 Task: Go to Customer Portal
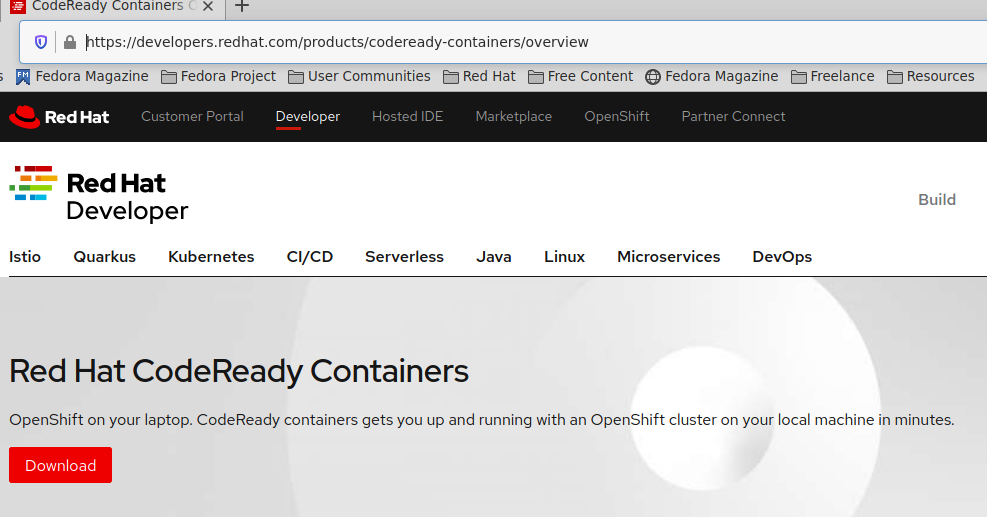click(x=192, y=116)
